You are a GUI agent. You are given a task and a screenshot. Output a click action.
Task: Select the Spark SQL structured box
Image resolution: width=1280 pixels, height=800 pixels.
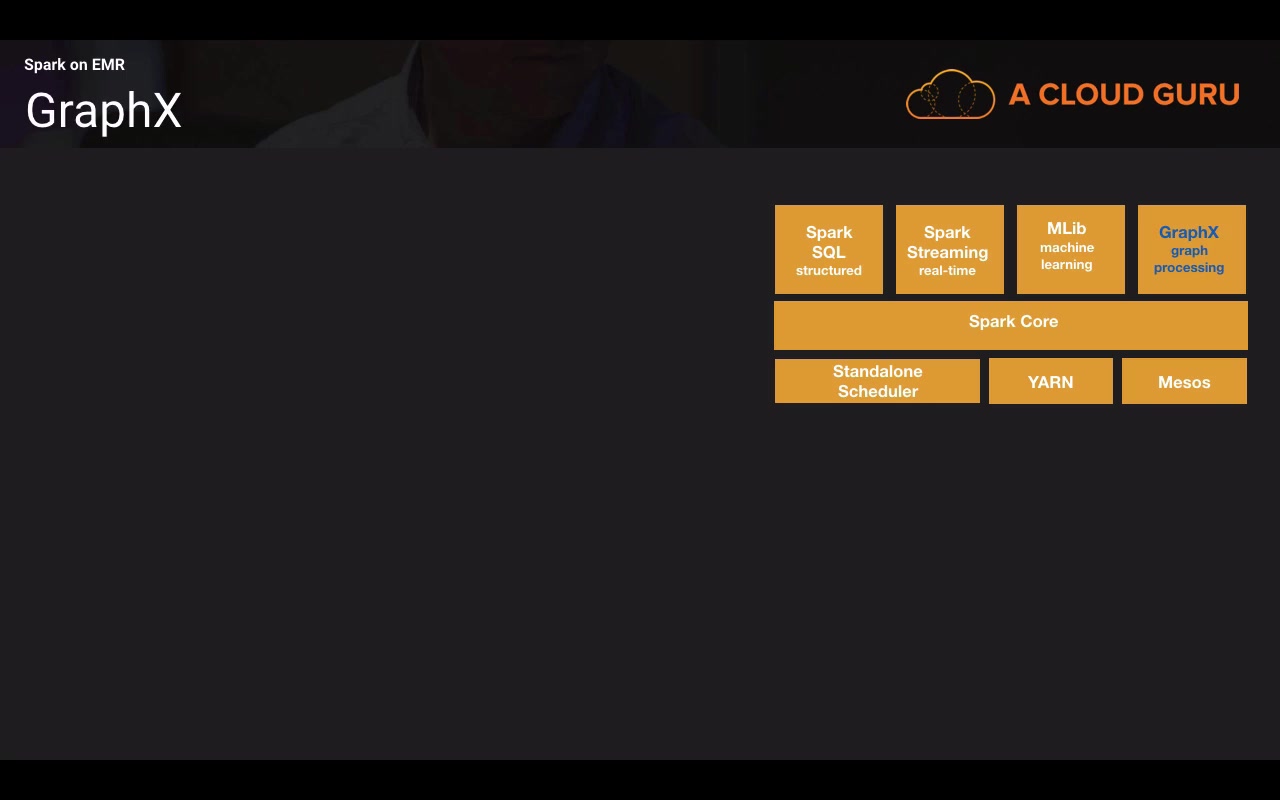click(829, 250)
